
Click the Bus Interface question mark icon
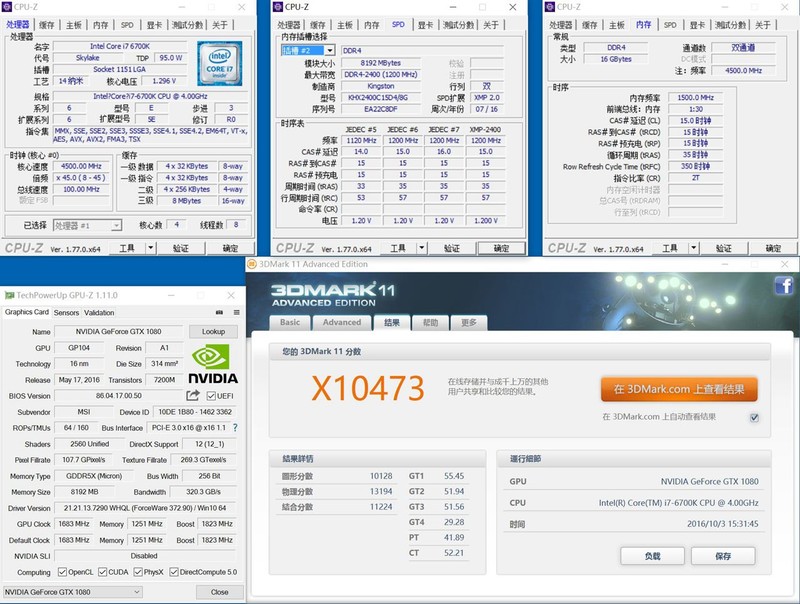tap(235, 427)
